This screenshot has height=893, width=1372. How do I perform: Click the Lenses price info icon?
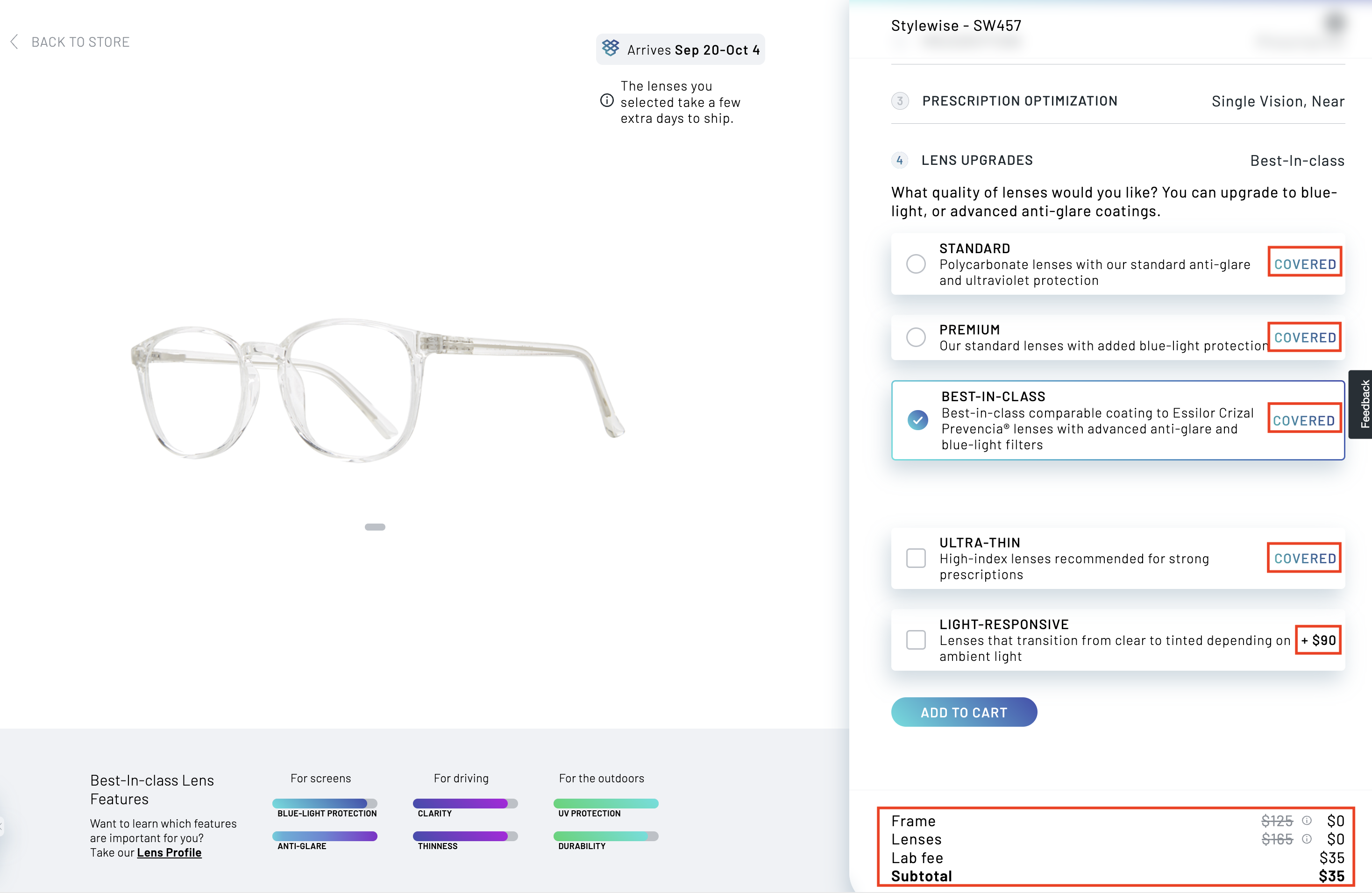1307,839
